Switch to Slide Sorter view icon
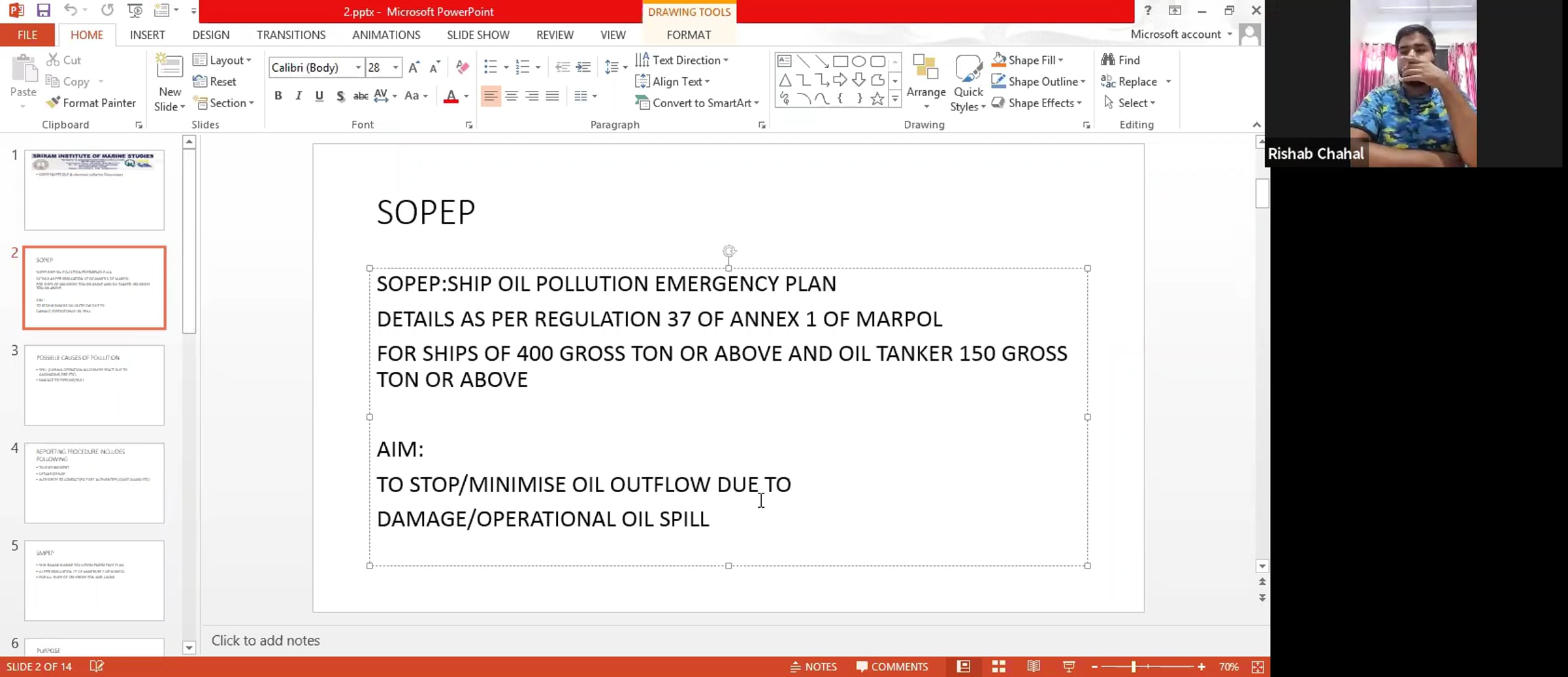Viewport: 1568px width, 677px height. pos(998,666)
